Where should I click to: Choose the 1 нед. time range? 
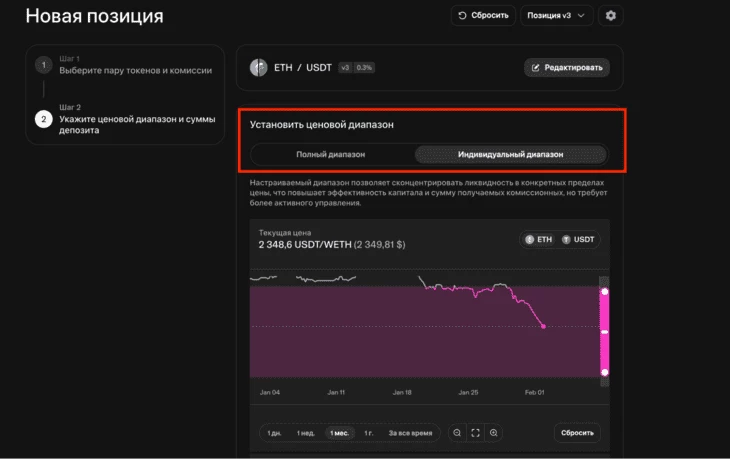[x=306, y=433]
